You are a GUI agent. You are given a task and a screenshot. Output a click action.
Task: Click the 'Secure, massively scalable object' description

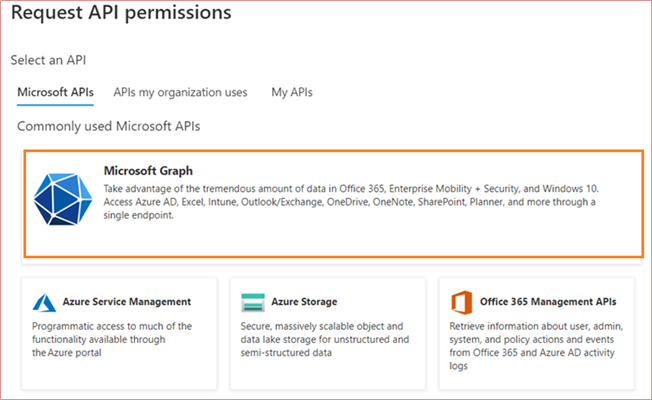click(325, 339)
